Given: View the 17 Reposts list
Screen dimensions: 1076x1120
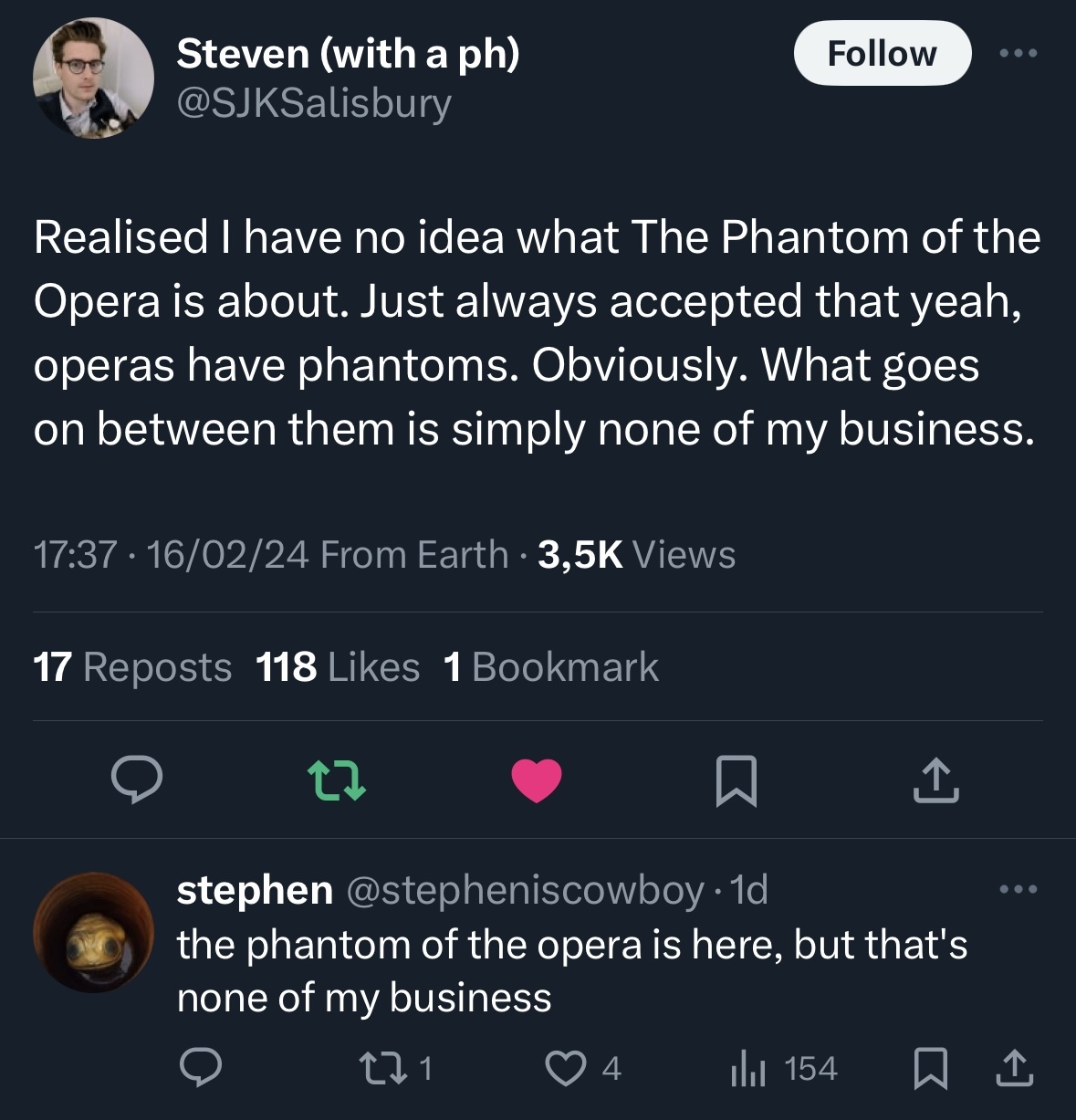Looking at the screenshot, I should (132, 666).
